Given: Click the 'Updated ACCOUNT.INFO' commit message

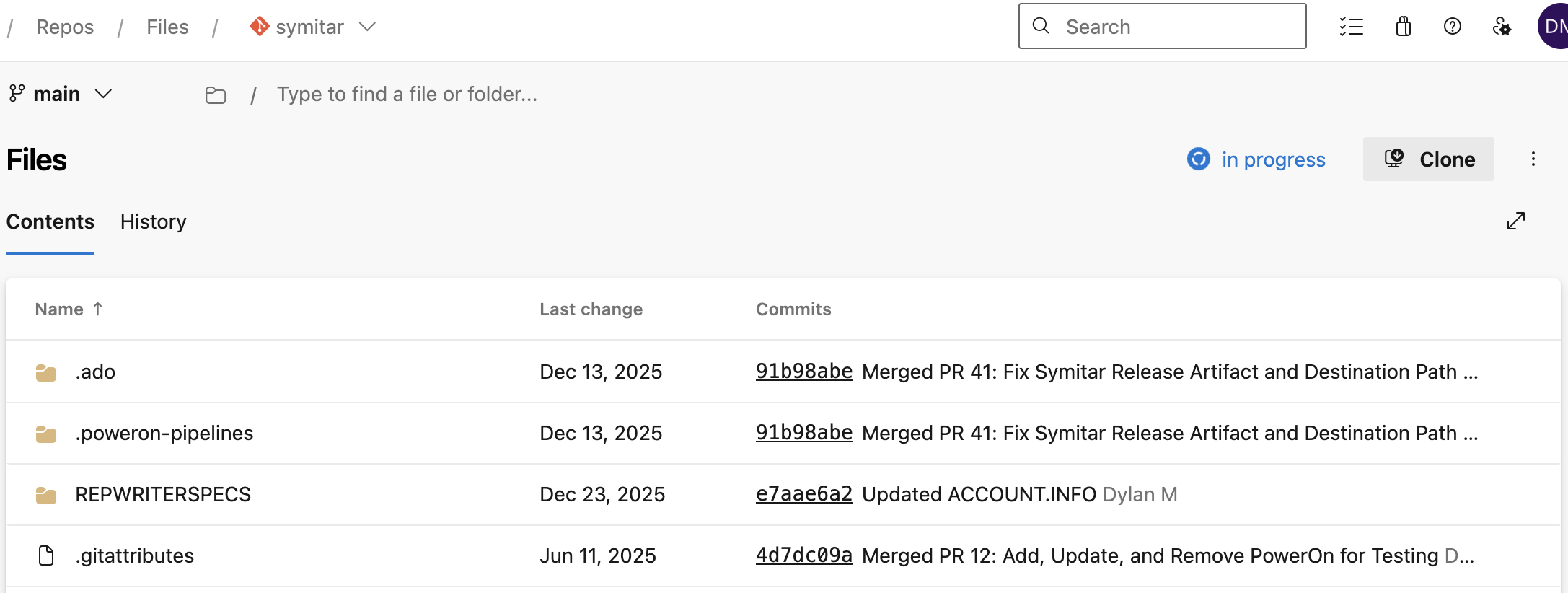Looking at the screenshot, I should pyautogui.click(x=979, y=494).
